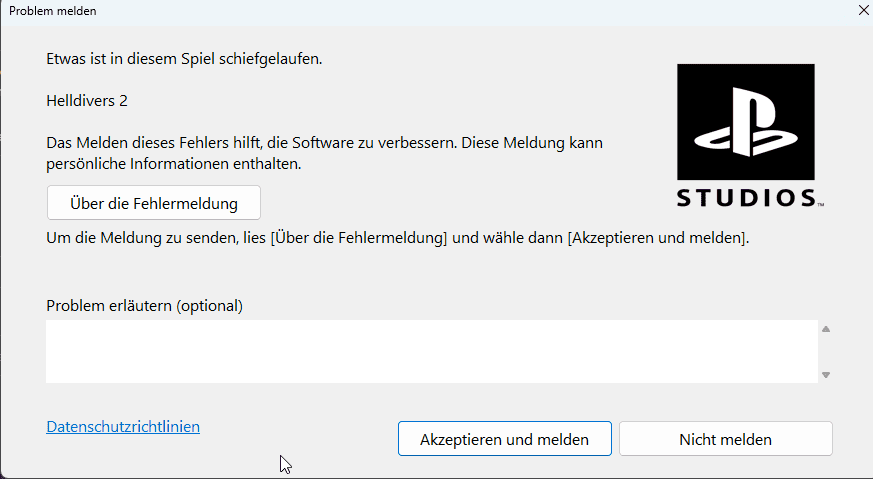Focus the Problem erläutern text box
Viewport: 873px width, 479px height.
click(431, 351)
